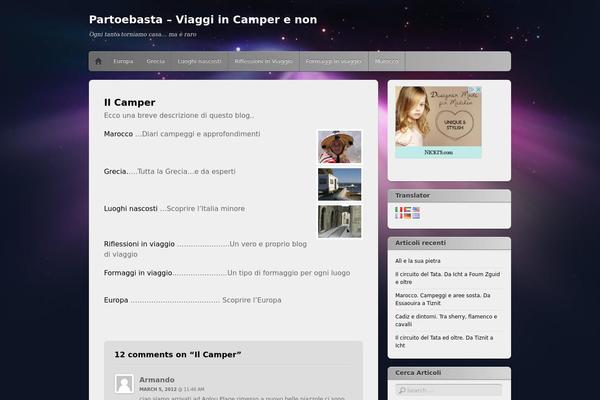Open the home icon in navigation bar
This screenshot has height=400, width=600.
tap(98, 61)
